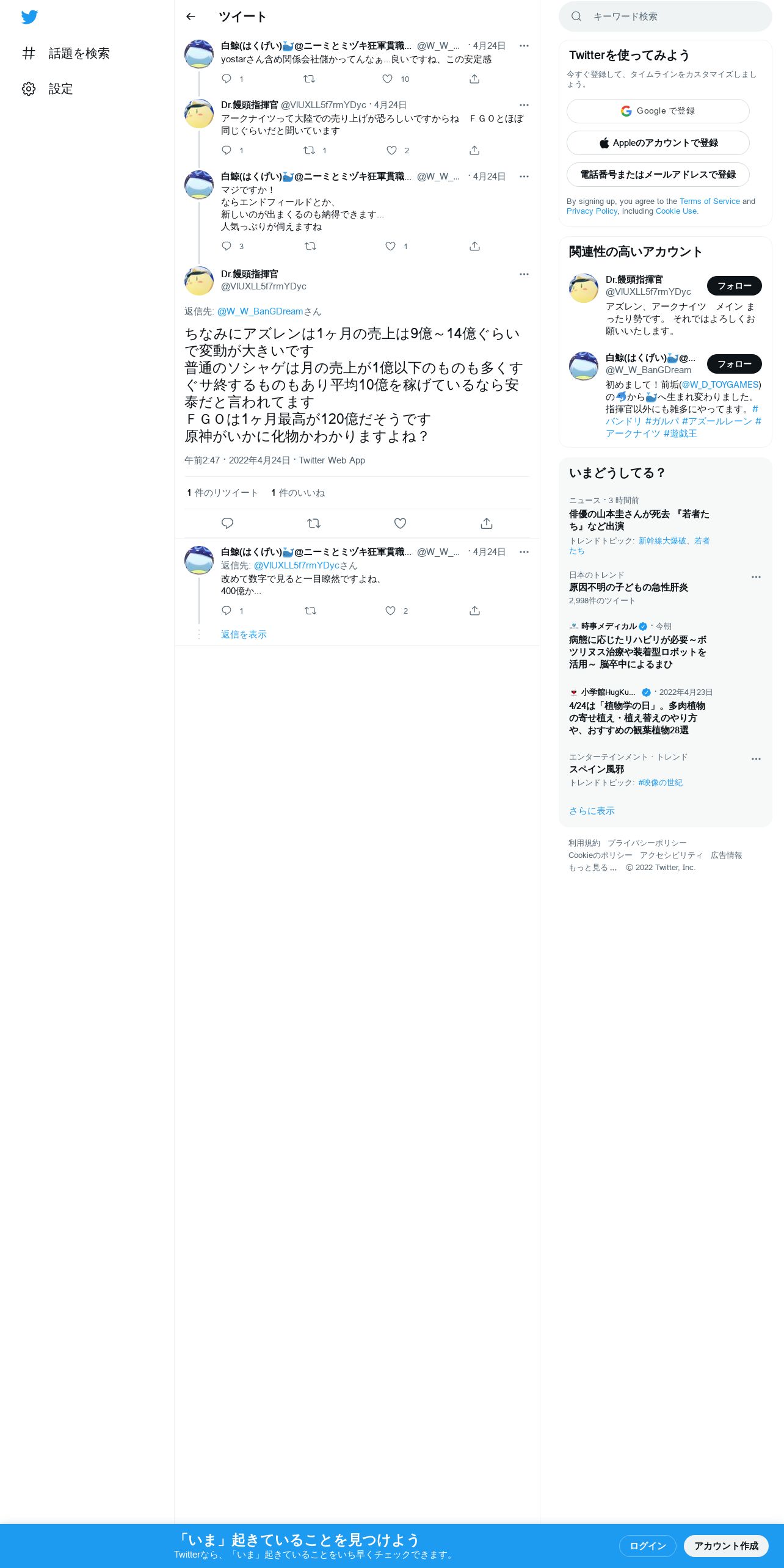
Task: Share the yostarさん含め関係会社 tweet
Action: pos(474,79)
